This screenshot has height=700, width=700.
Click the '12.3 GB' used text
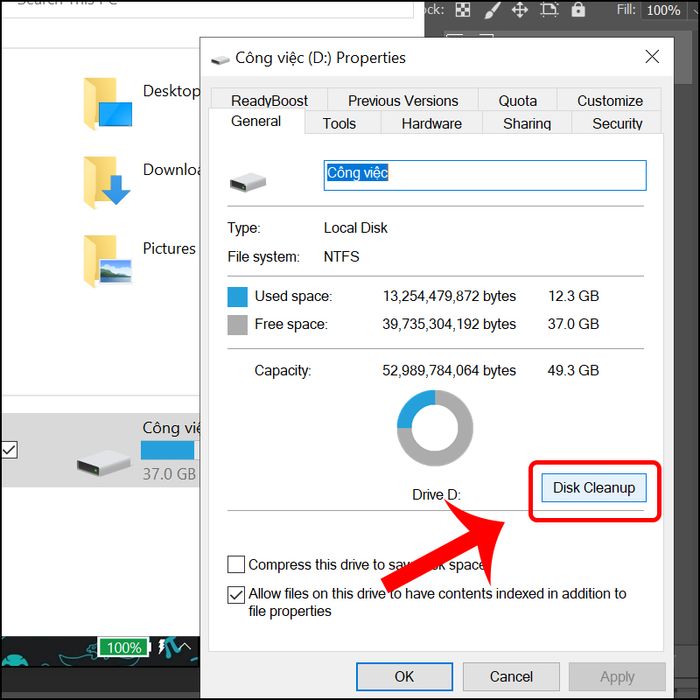(574, 296)
